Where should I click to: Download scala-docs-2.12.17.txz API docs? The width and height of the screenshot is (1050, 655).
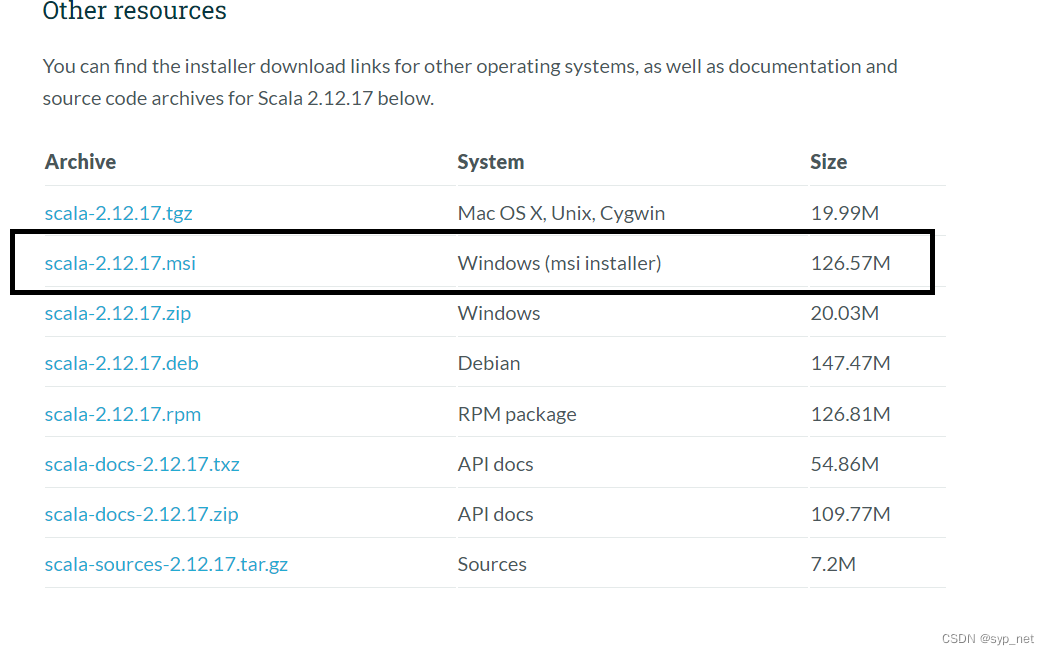point(142,464)
